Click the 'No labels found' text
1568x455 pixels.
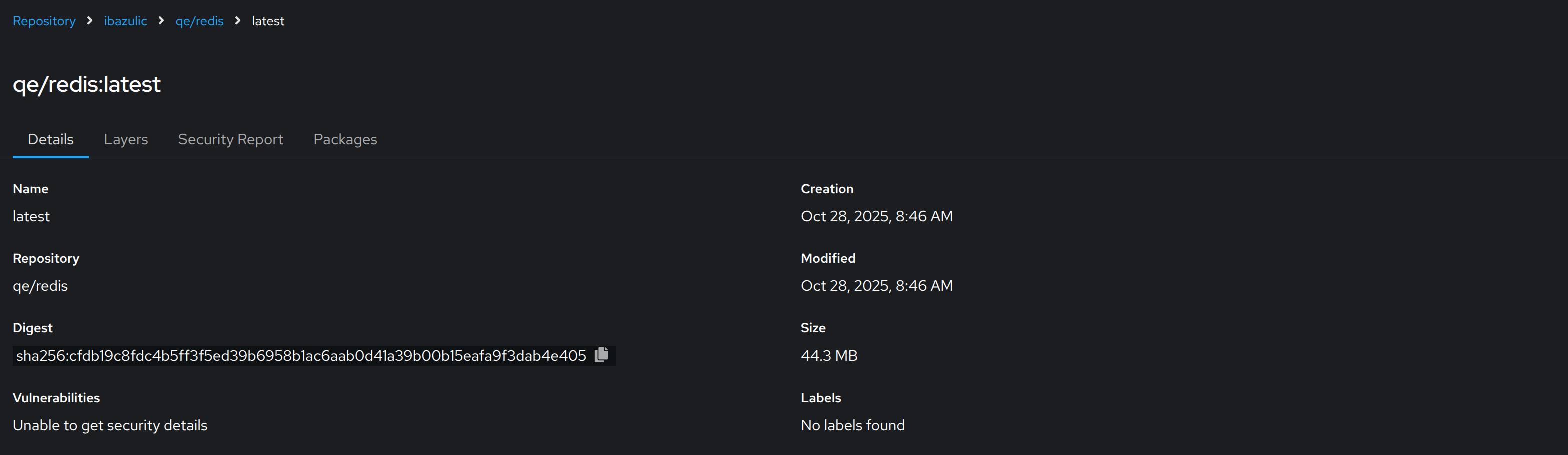[852, 426]
